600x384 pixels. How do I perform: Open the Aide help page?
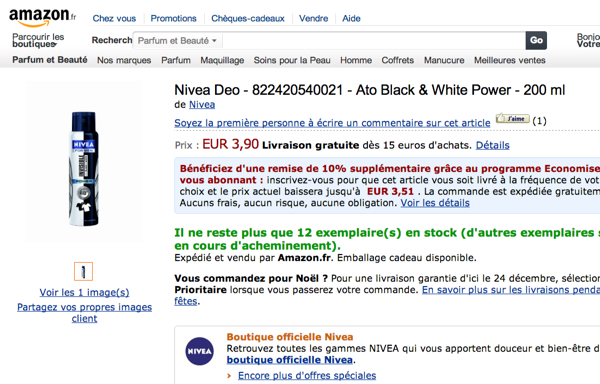click(x=351, y=18)
